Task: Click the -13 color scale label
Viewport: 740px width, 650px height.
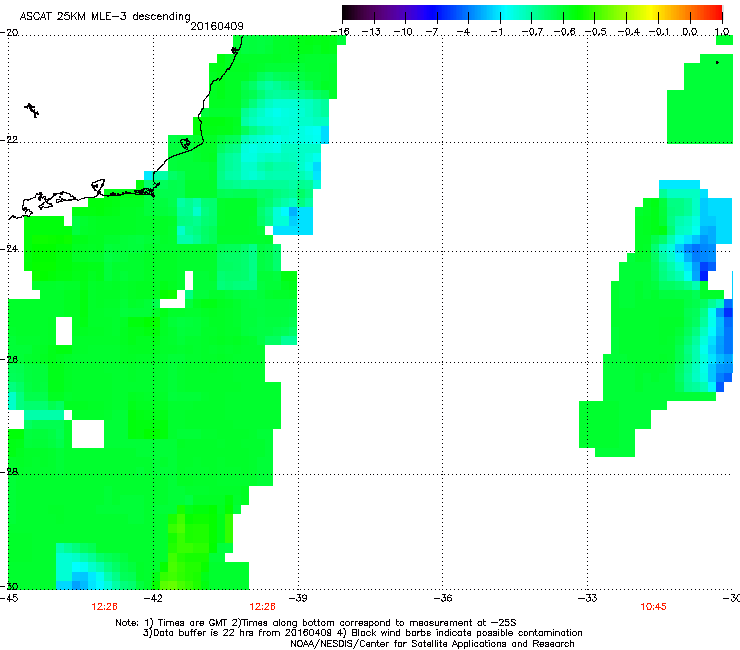Action: 371,32
